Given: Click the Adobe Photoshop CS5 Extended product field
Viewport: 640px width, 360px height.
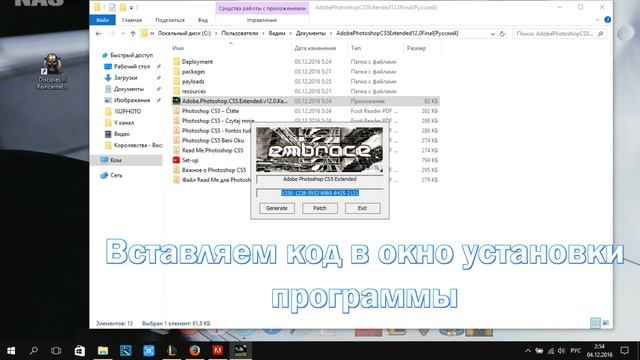Looking at the screenshot, I should (320, 179).
